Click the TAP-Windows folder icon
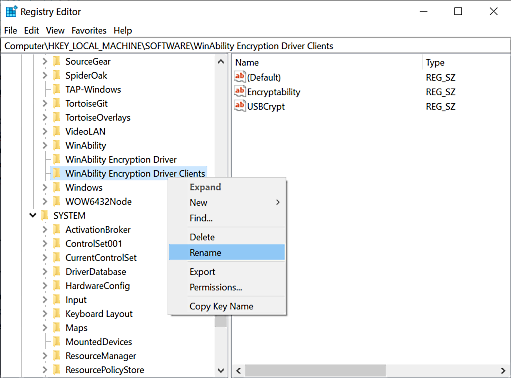The image size is (511, 378). coord(57,89)
